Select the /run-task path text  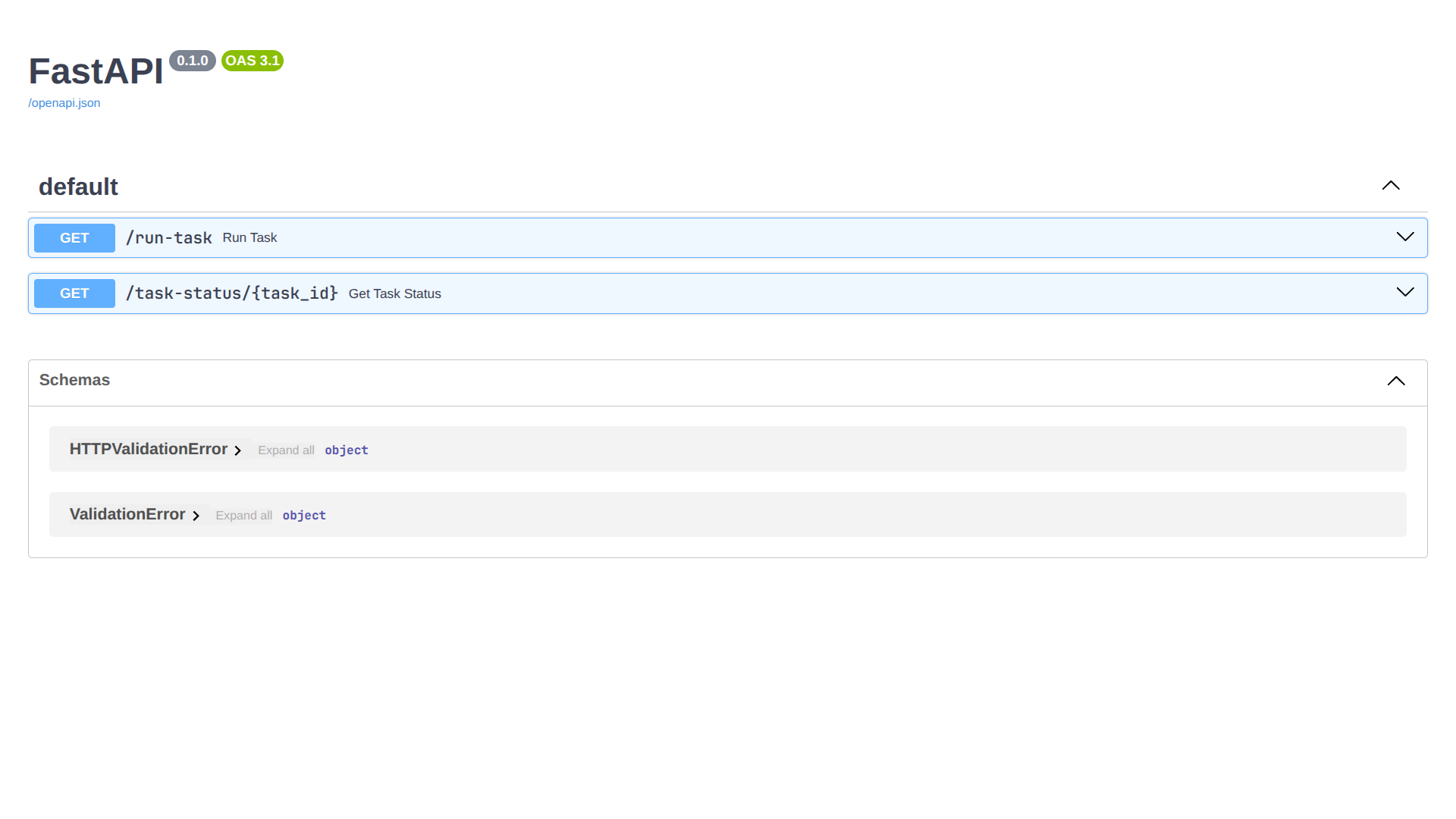[168, 238]
